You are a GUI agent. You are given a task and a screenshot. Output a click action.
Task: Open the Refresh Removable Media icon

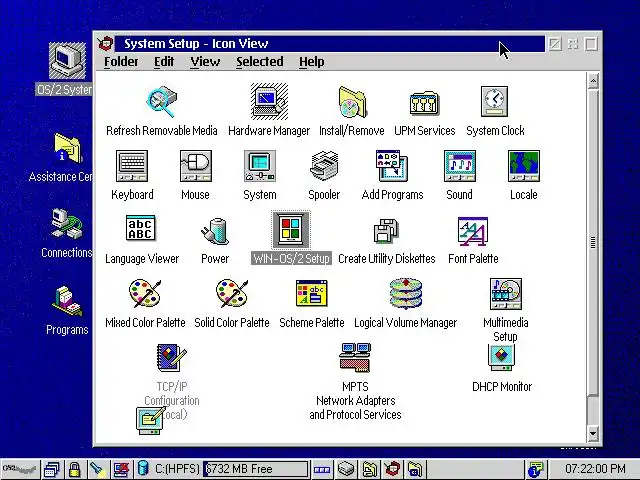162,102
